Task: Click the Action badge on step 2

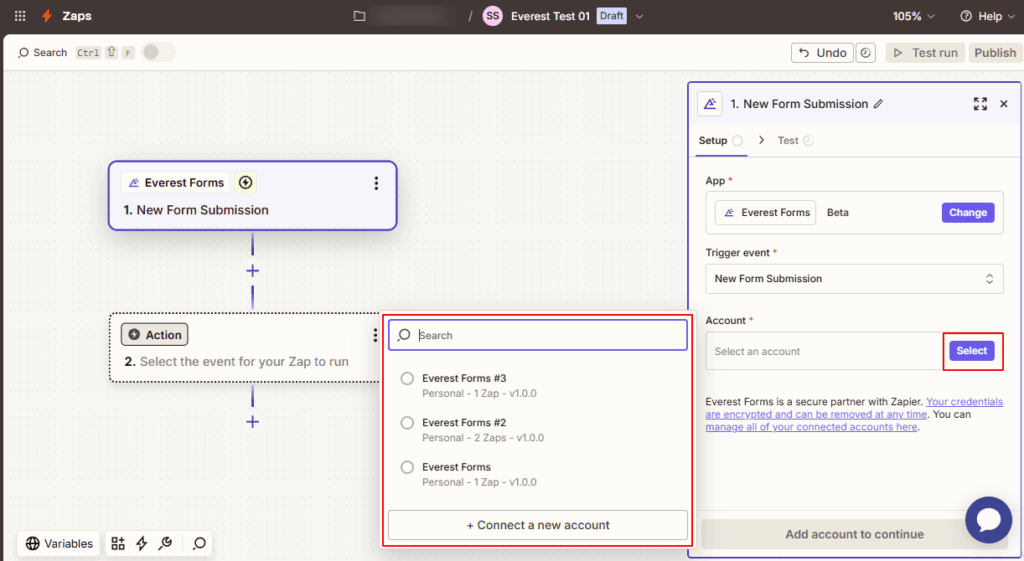Action: [x=155, y=334]
